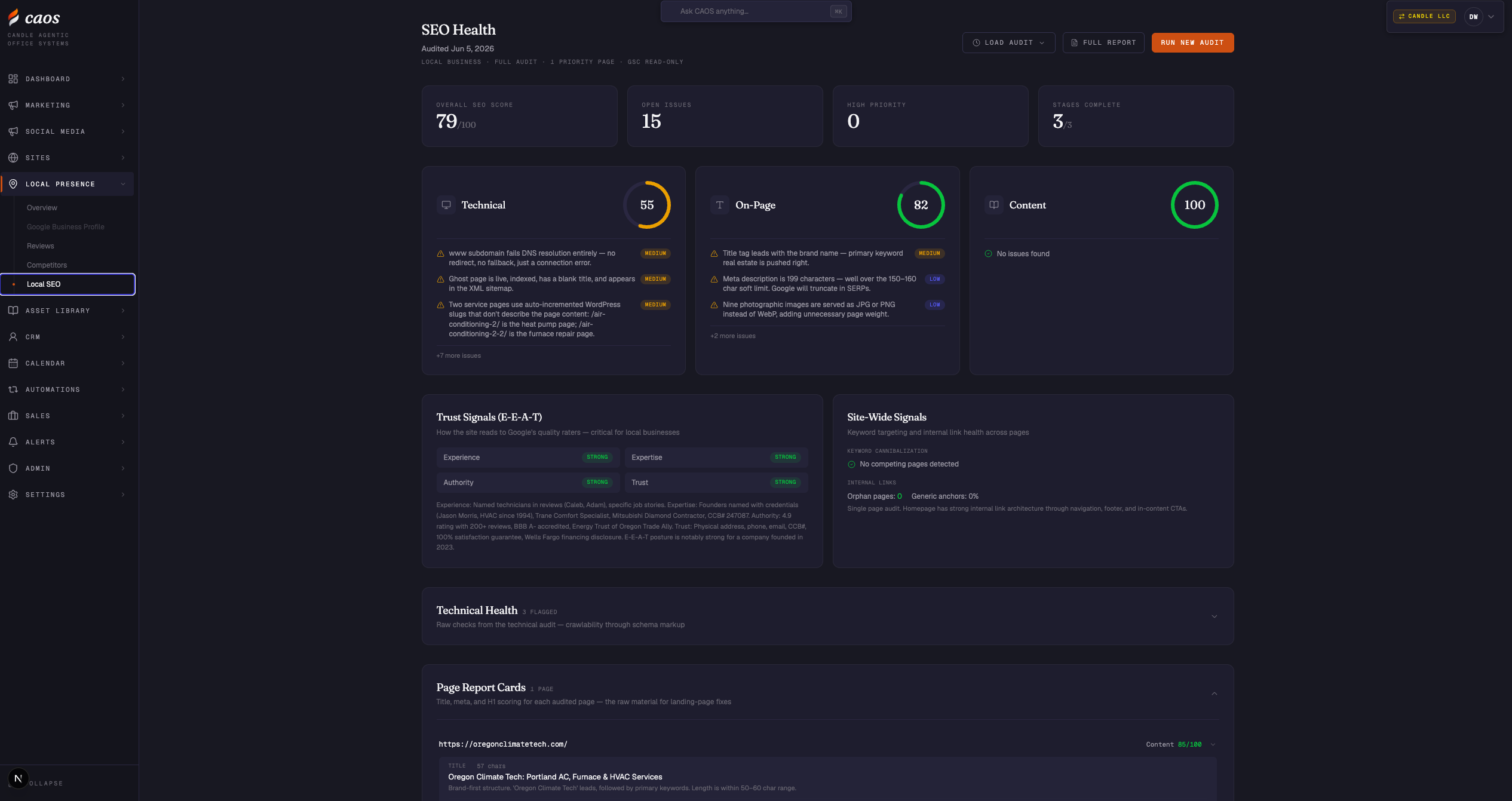Click the Sites globe icon
The height and width of the screenshot is (801, 1512).
pyautogui.click(x=13, y=158)
